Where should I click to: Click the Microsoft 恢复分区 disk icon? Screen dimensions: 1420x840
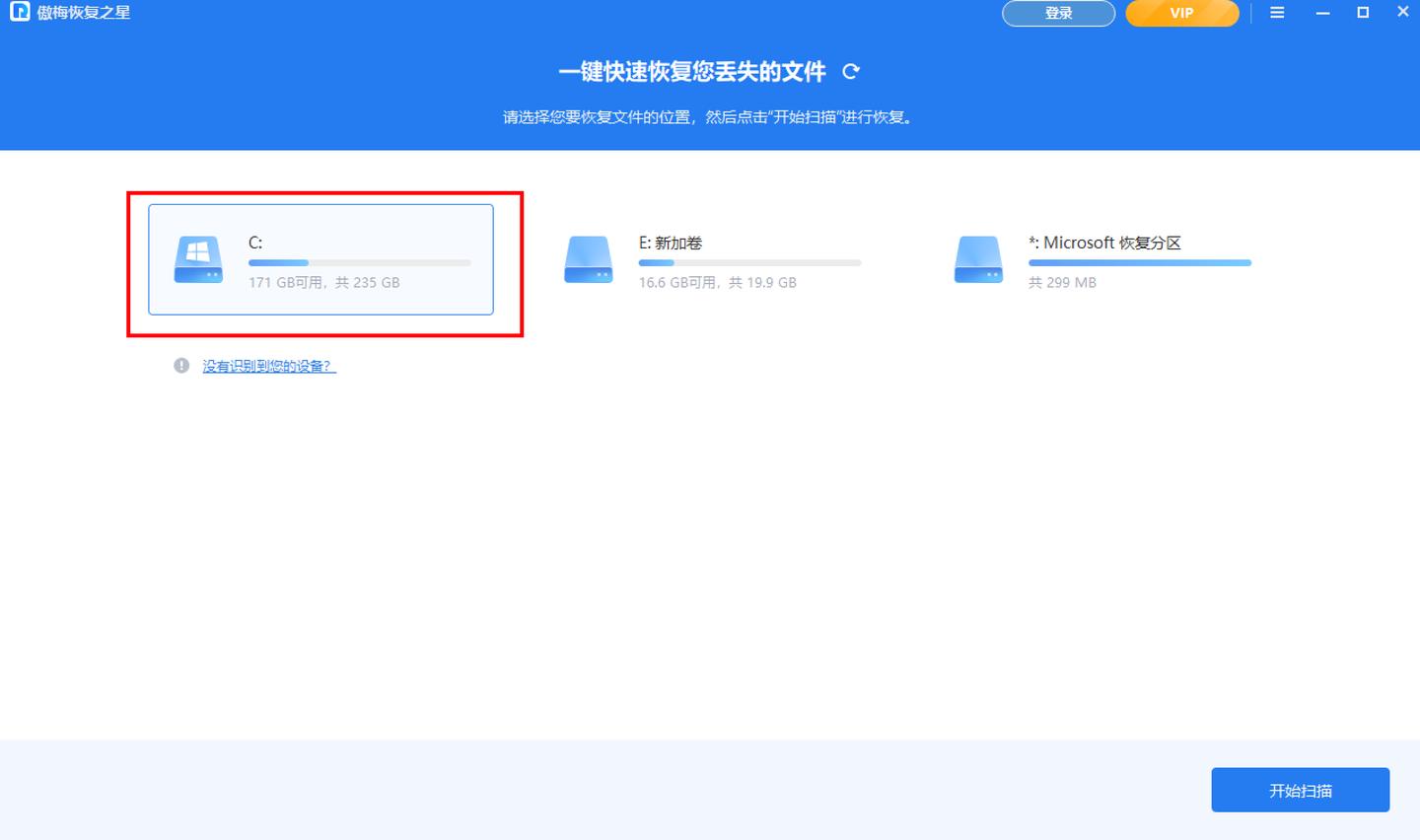click(978, 259)
